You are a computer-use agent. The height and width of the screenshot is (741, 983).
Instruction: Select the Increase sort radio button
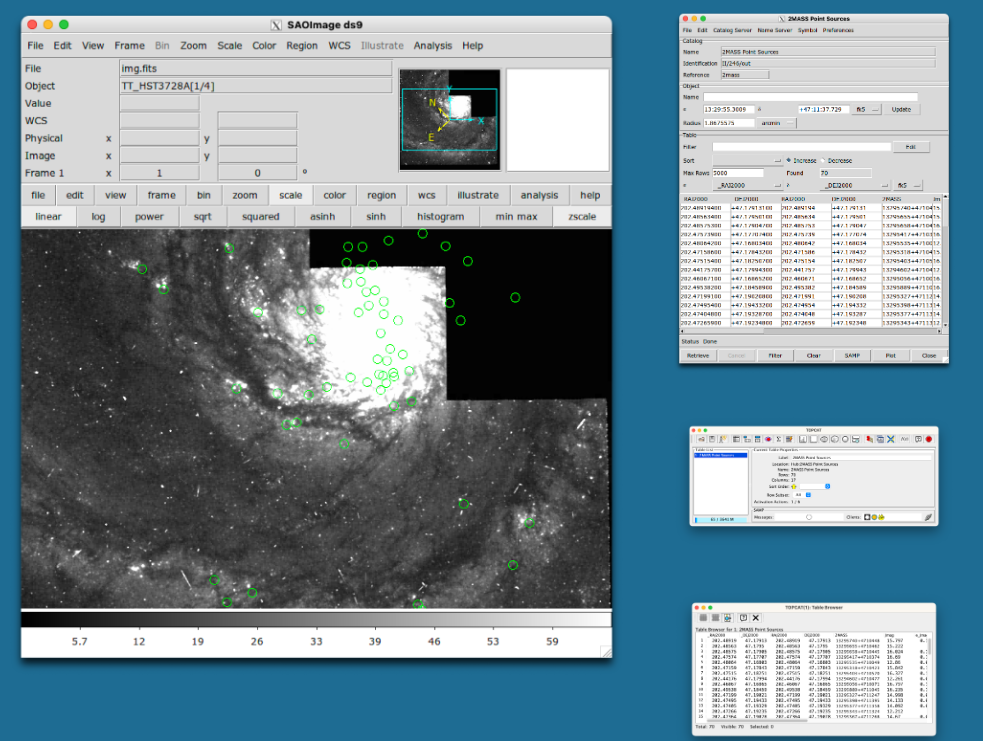tap(790, 160)
